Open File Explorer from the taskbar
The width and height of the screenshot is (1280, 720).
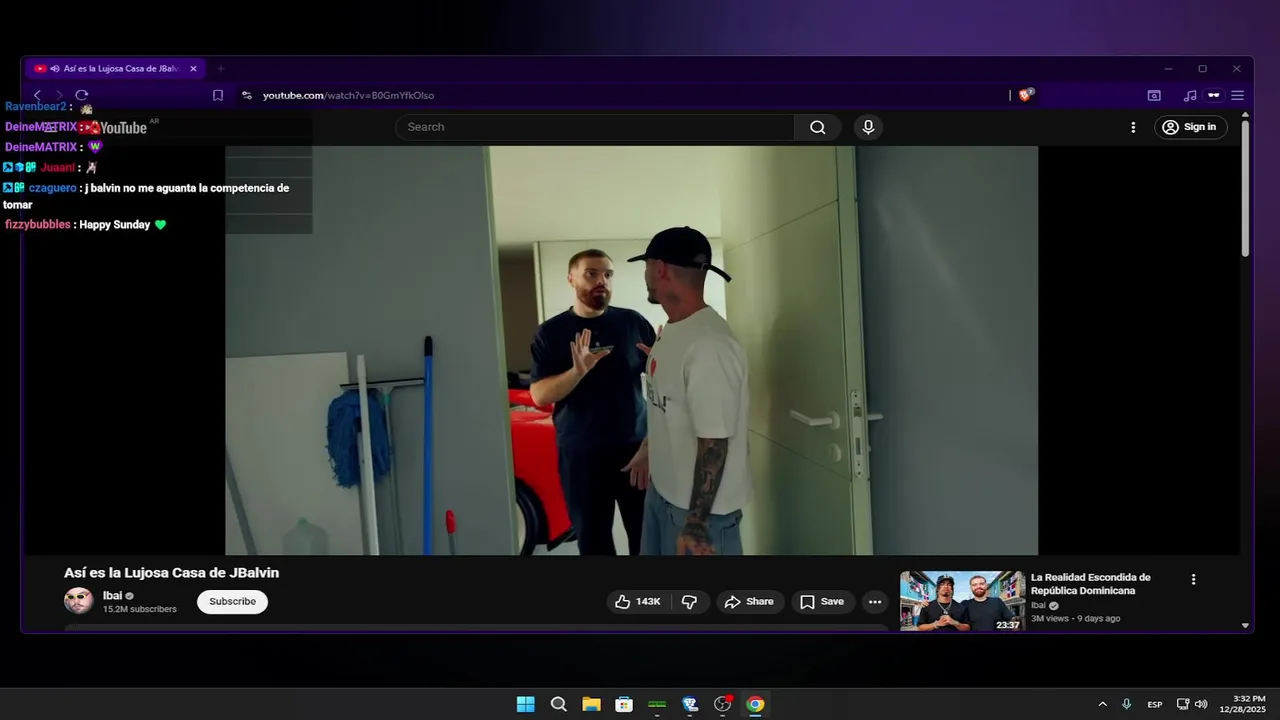click(x=591, y=704)
